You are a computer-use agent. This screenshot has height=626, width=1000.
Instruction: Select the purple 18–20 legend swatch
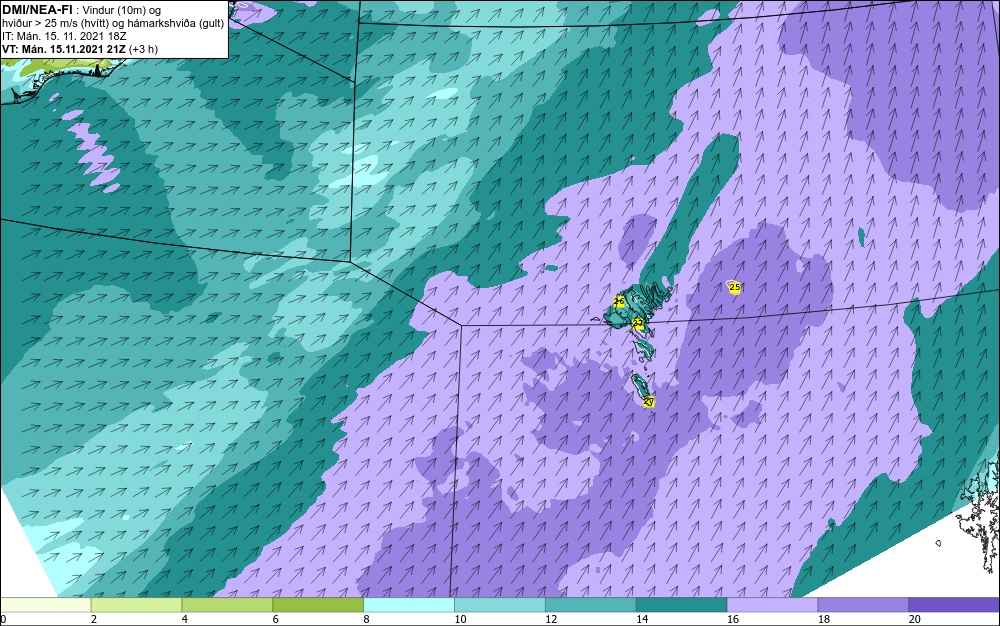pos(864,605)
